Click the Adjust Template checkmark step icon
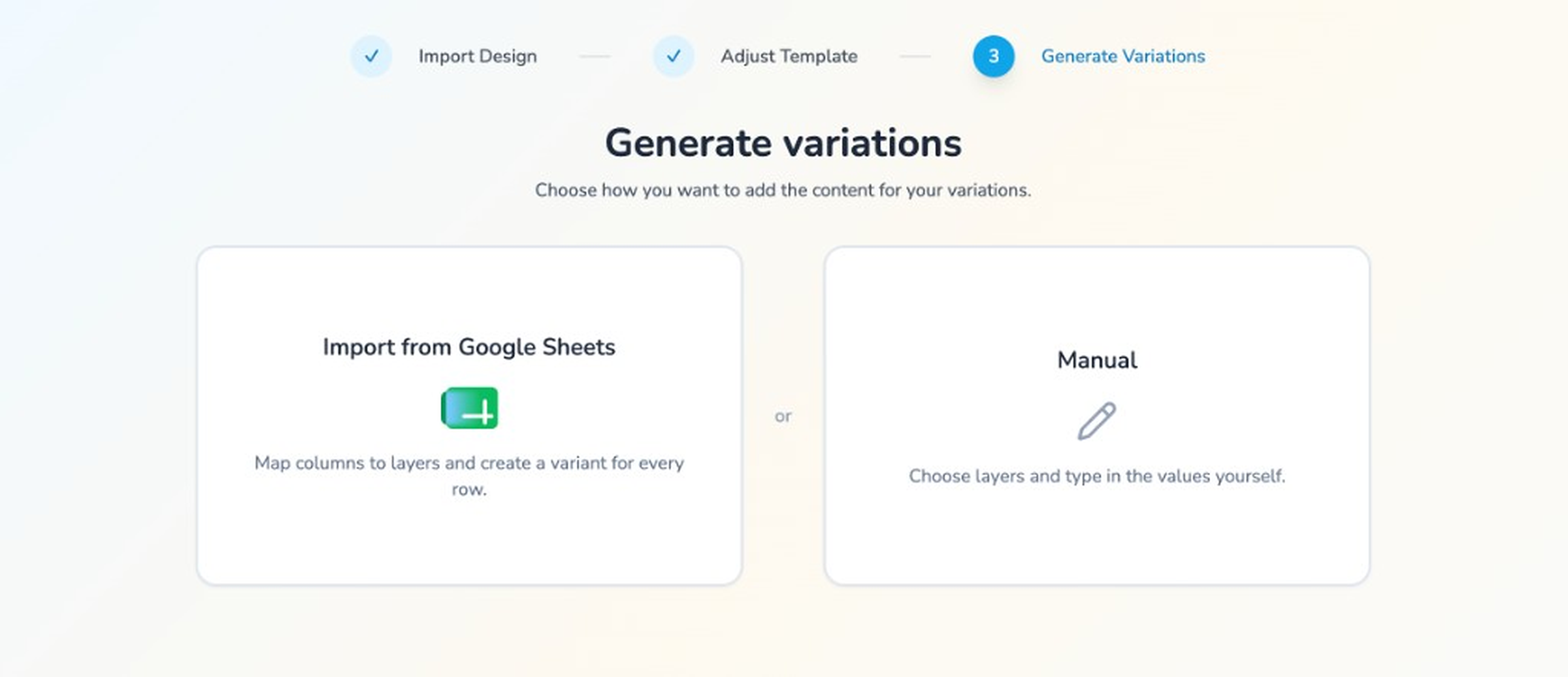1568x677 pixels. pos(674,56)
